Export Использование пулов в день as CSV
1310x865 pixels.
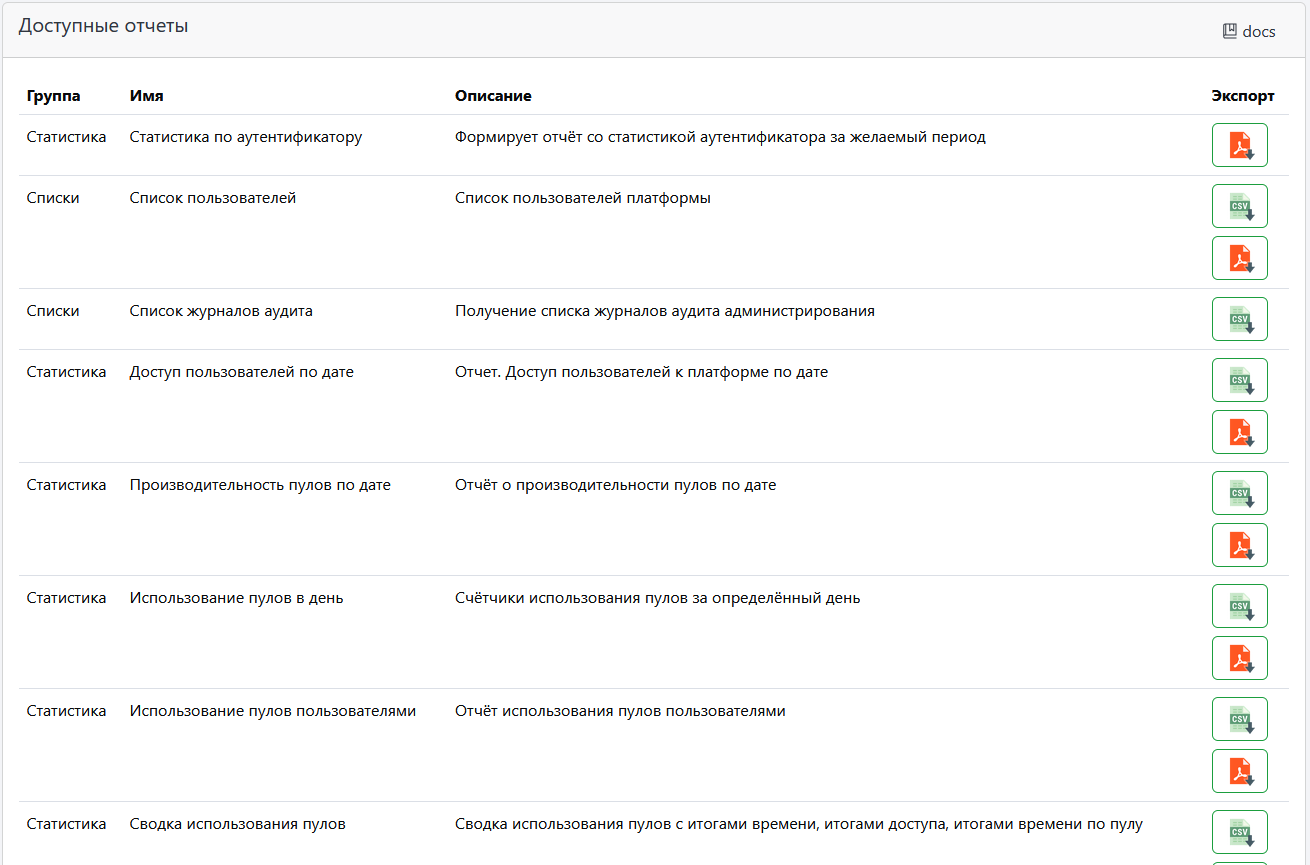pyautogui.click(x=1239, y=606)
